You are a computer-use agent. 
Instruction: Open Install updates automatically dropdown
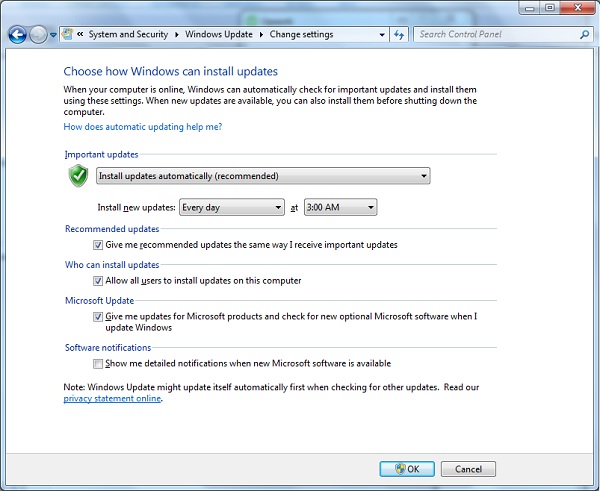263,176
